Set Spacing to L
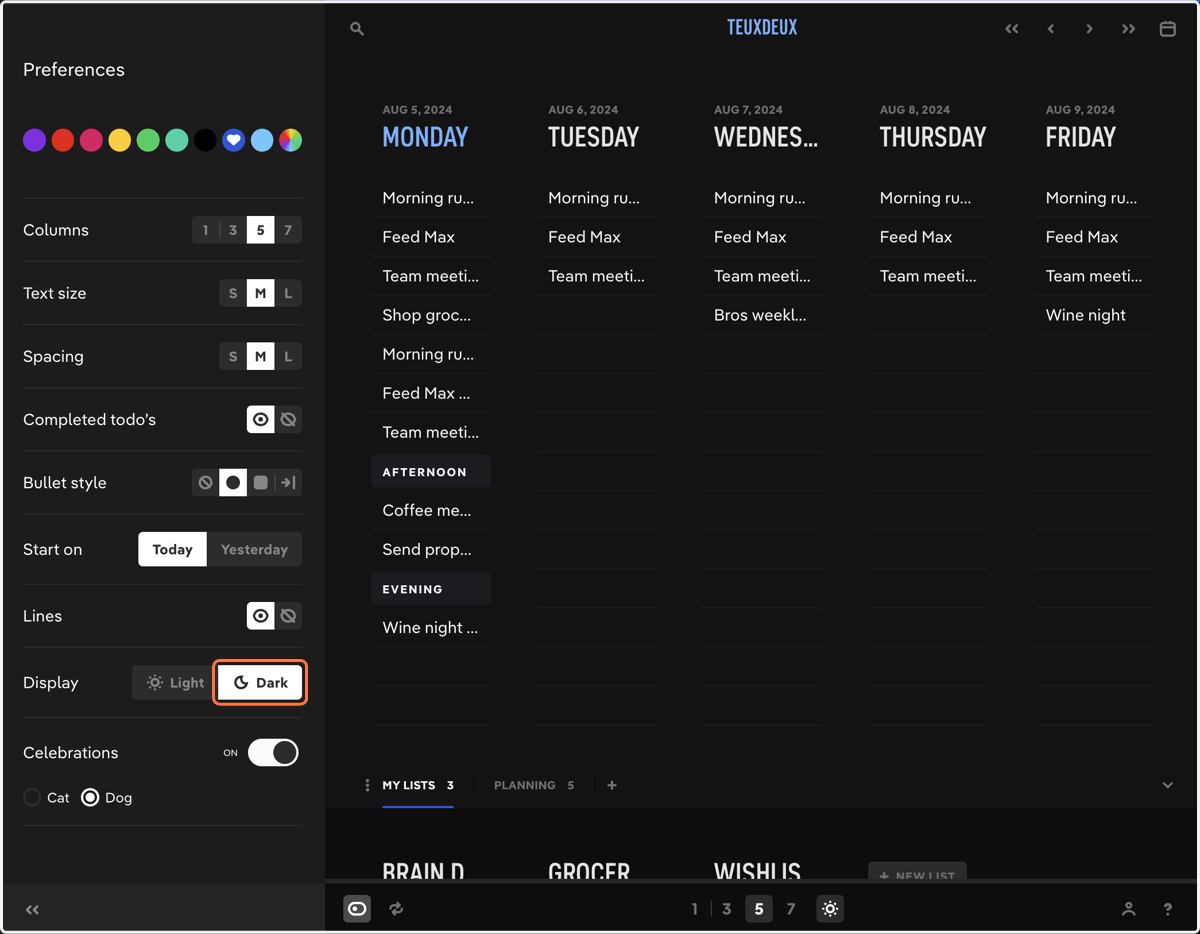Viewport: 1200px width, 934px height. (x=288, y=357)
